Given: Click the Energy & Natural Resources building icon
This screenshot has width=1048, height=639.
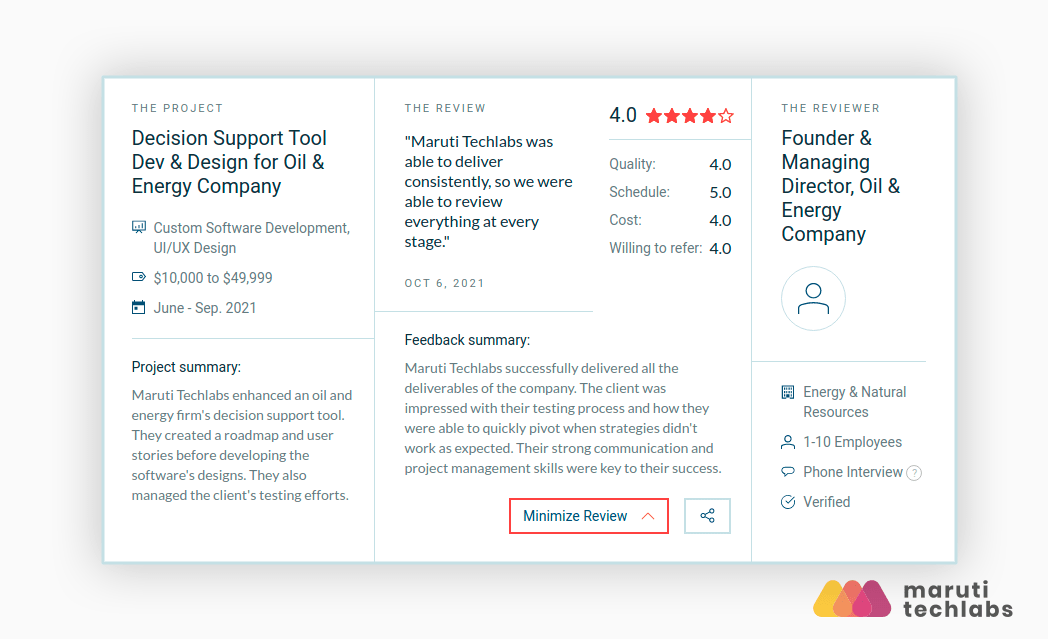Looking at the screenshot, I should (x=788, y=392).
